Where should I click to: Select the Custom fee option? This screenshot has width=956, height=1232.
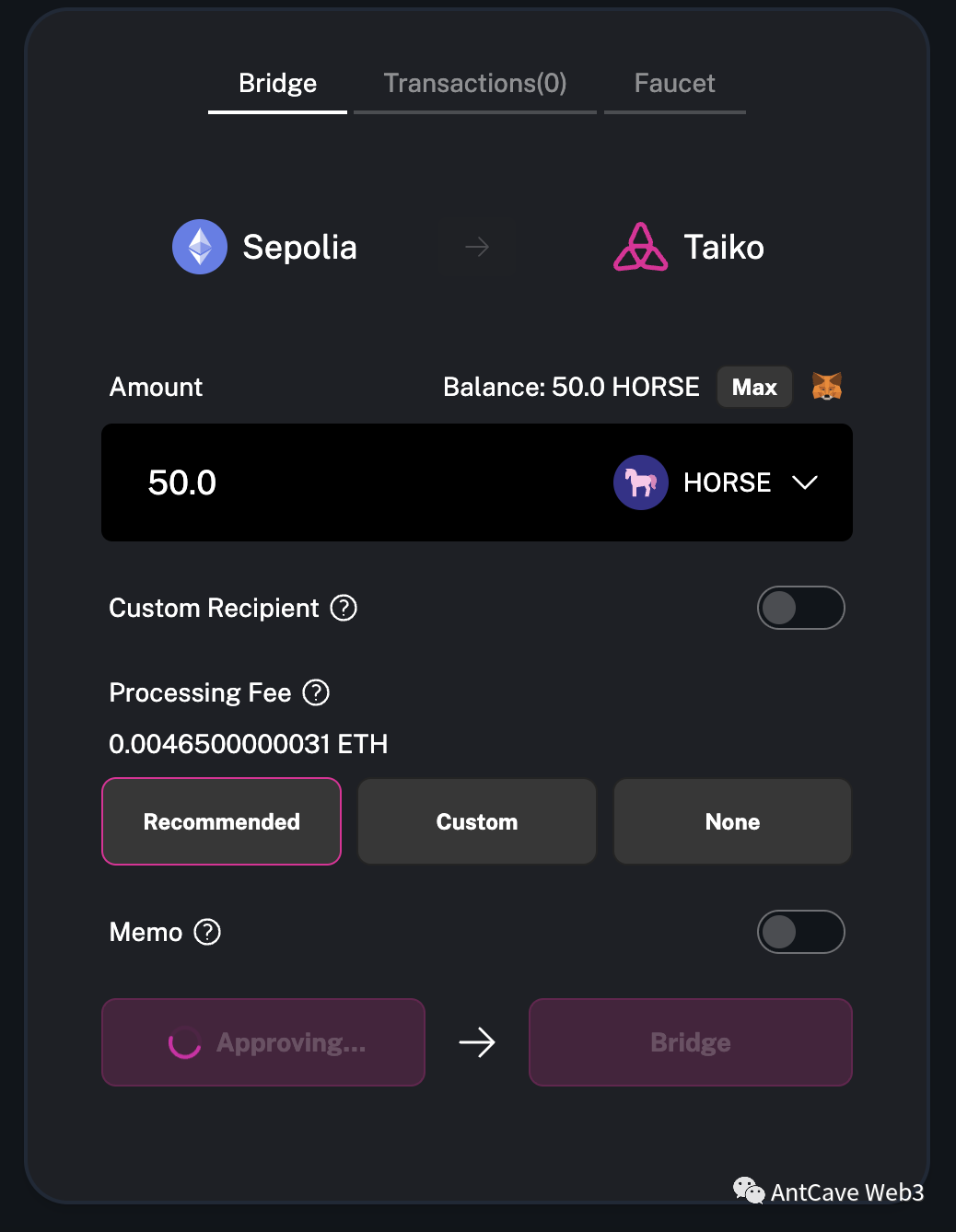[x=476, y=821]
